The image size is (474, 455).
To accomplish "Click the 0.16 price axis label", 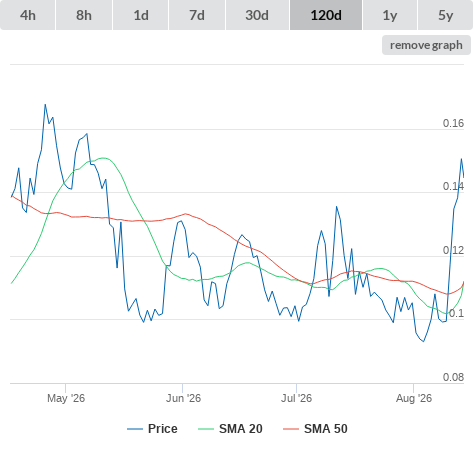I will pos(453,123).
